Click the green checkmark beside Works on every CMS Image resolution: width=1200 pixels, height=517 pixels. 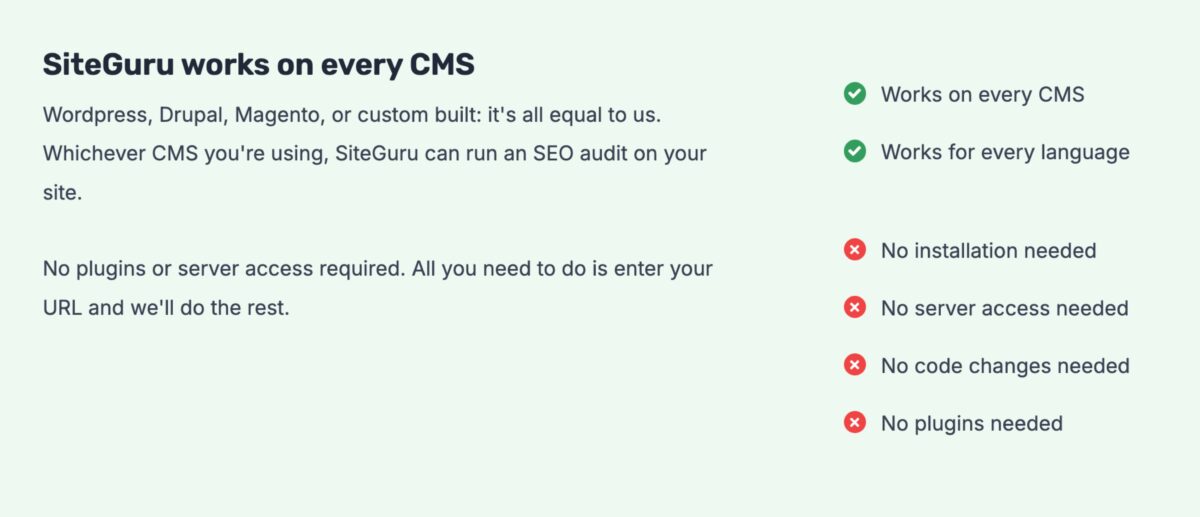854,94
